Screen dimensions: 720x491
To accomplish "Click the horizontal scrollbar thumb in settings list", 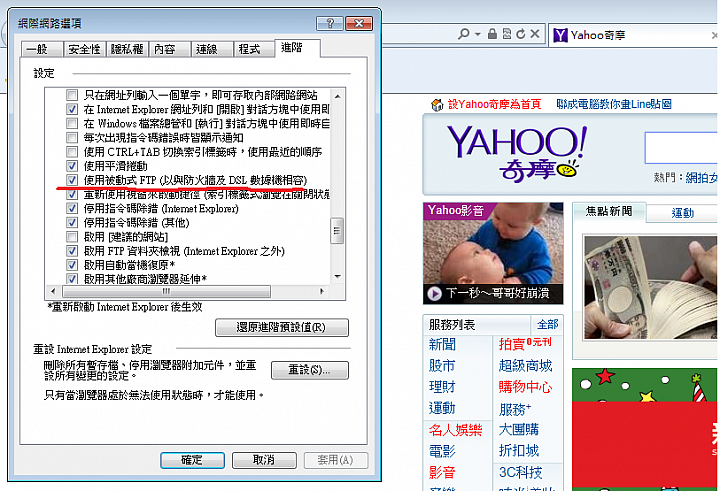I will [x=166, y=291].
